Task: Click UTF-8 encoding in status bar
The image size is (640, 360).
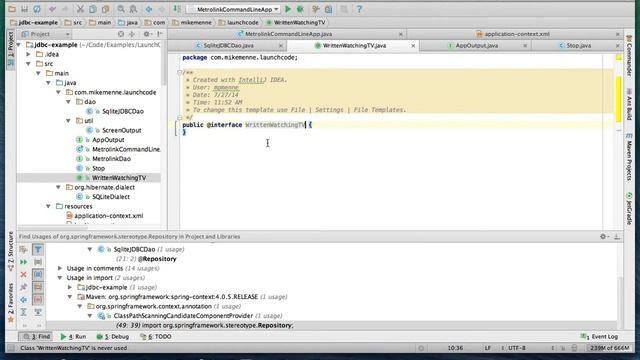Action: pyautogui.click(x=516, y=348)
